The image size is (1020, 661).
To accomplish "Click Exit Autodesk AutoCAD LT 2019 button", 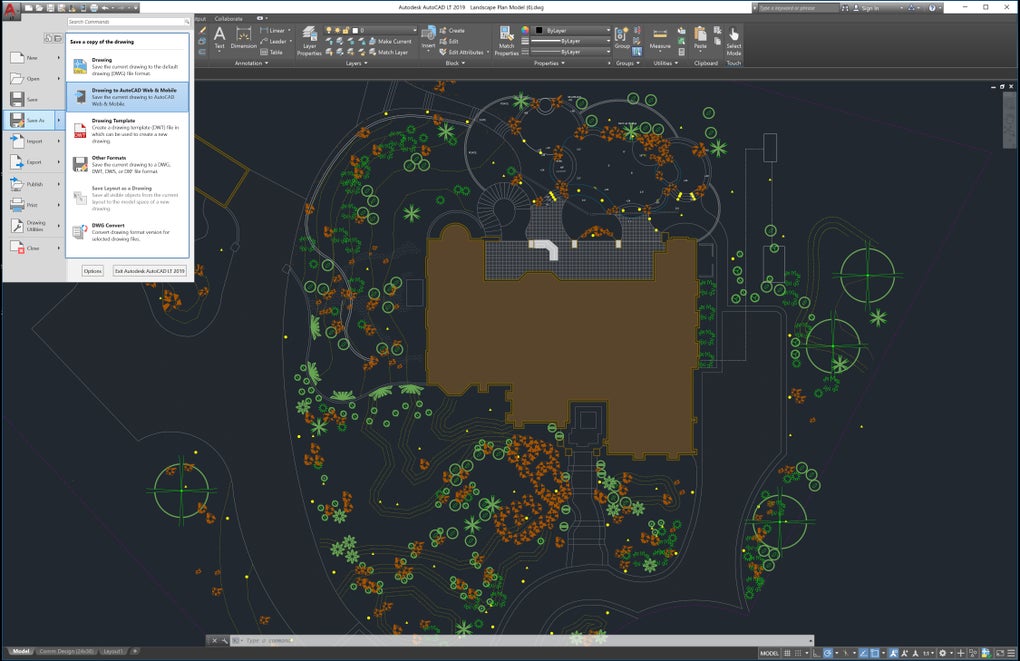I will pos(149,271).
